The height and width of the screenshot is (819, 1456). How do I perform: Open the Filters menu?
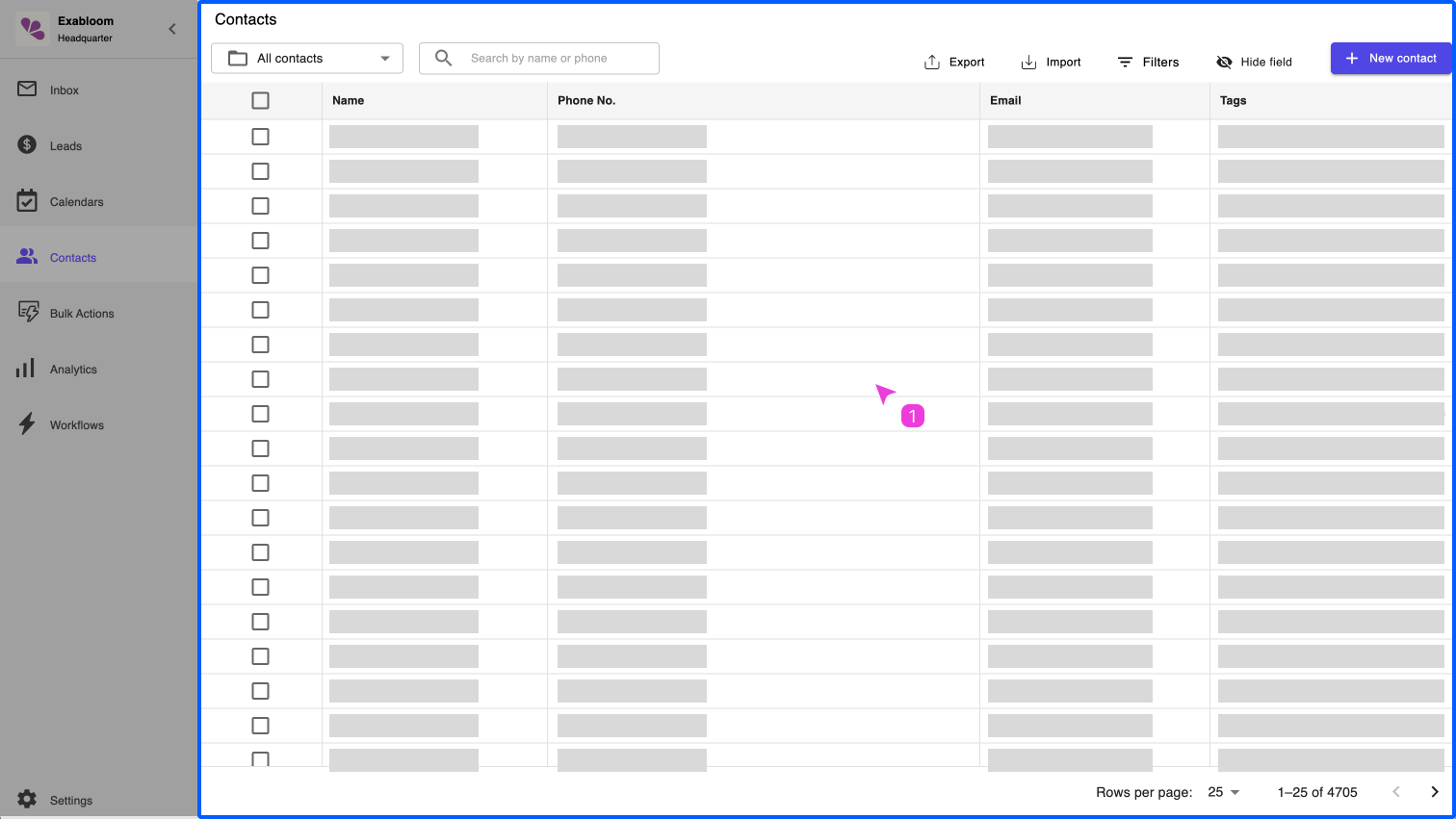(1148, 62)
